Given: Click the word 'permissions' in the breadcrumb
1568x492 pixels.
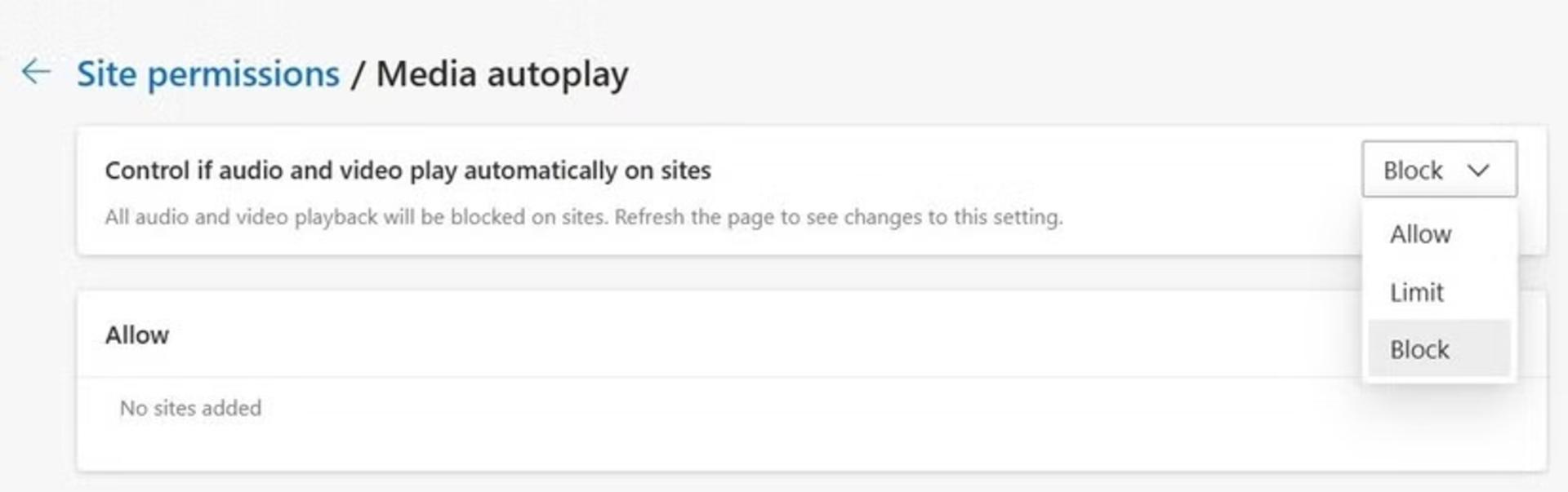Looking at the screenshot, I should (243, 74).
